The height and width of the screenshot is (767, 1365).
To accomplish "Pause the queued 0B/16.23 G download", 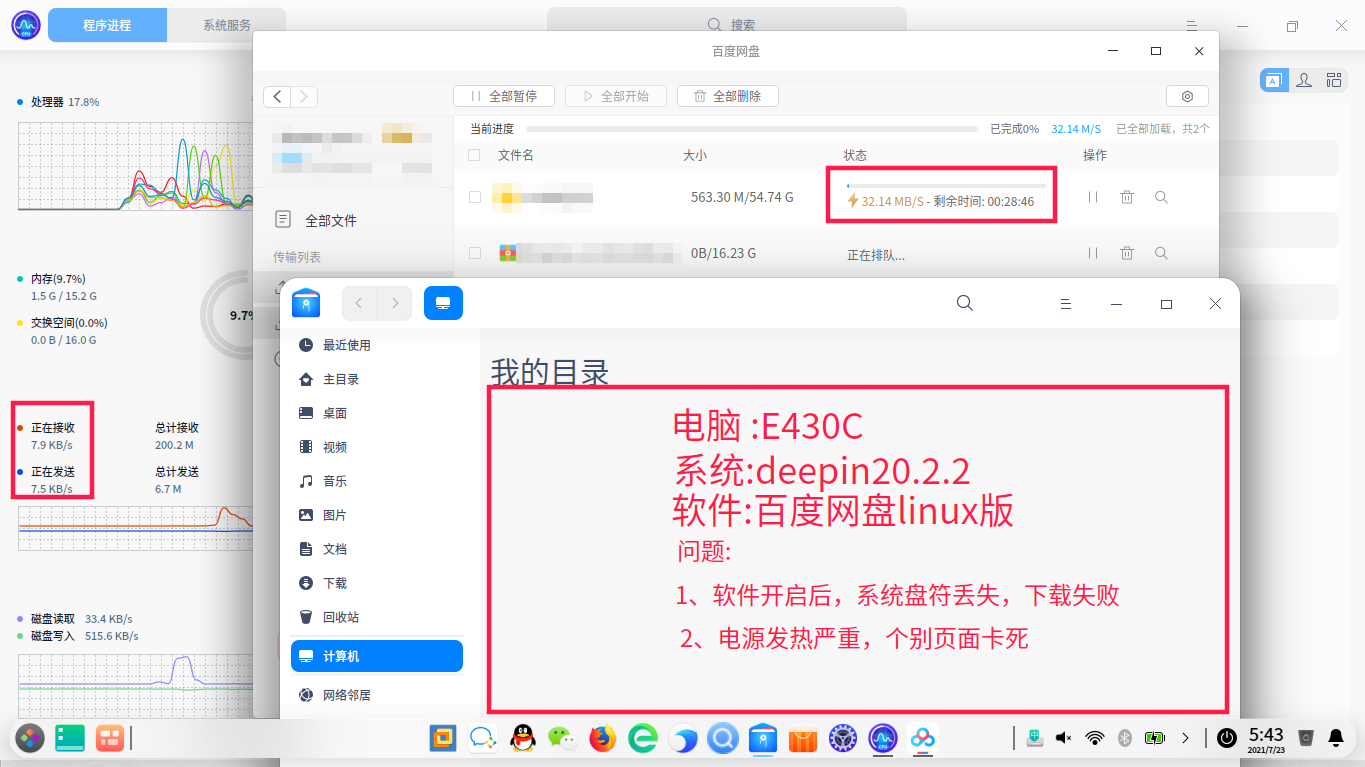I will tap(1093, 254).
